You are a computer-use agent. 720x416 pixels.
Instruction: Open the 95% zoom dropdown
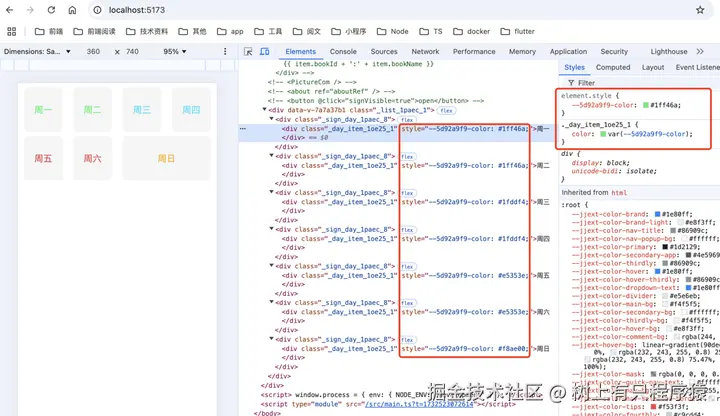(175, 51)
